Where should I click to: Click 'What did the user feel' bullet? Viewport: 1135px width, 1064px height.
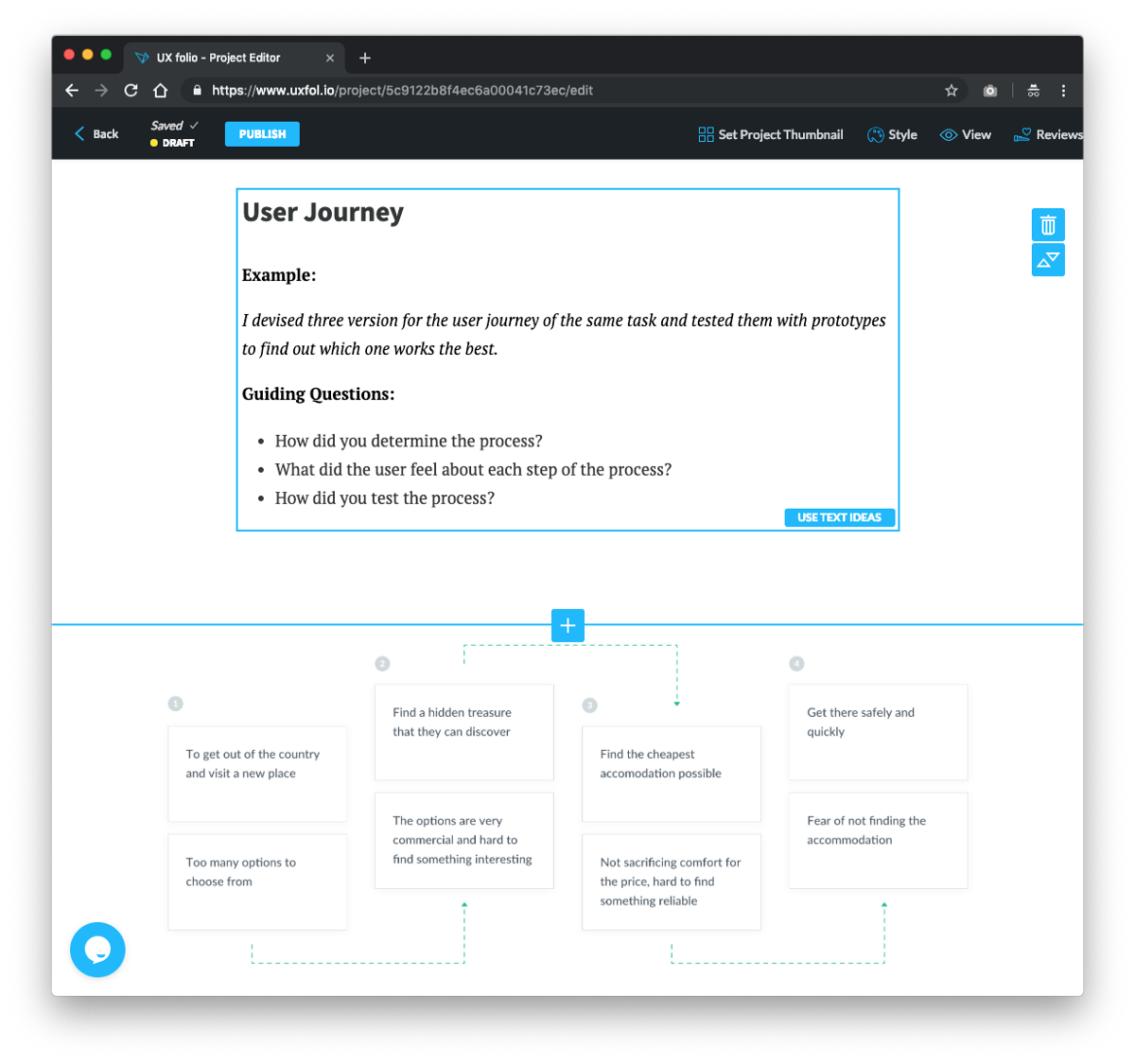[x=473, y=470]
